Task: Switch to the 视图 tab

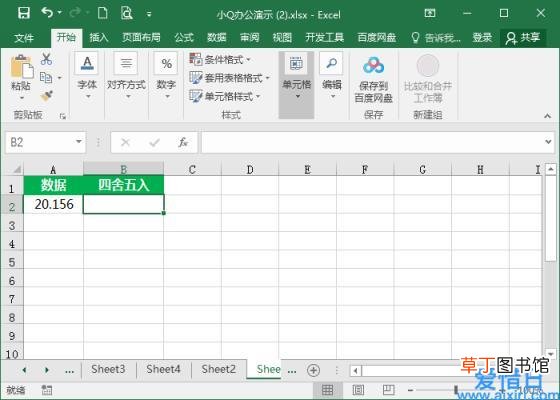Action: pos(282,38)
